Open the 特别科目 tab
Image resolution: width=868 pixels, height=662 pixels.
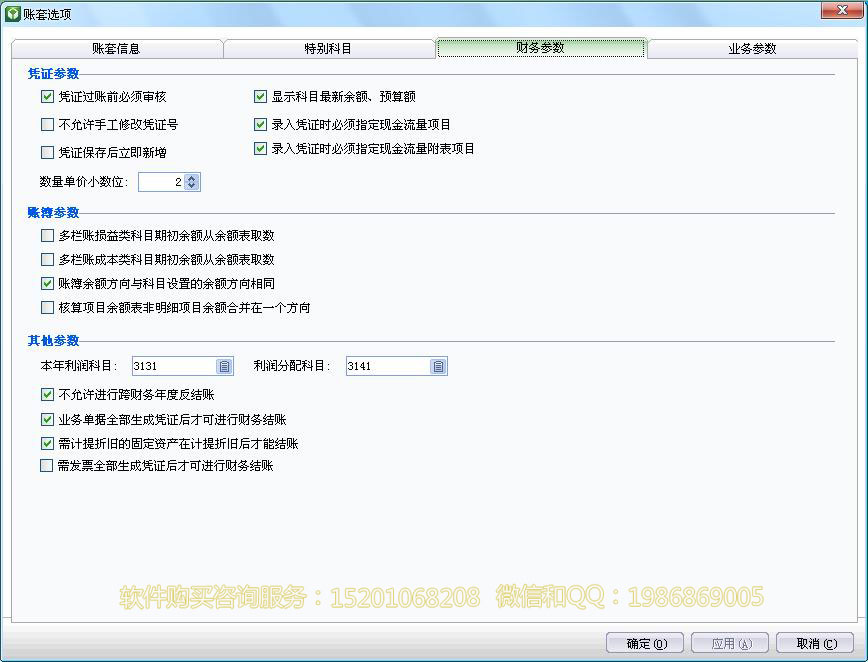tap(329, 47)
